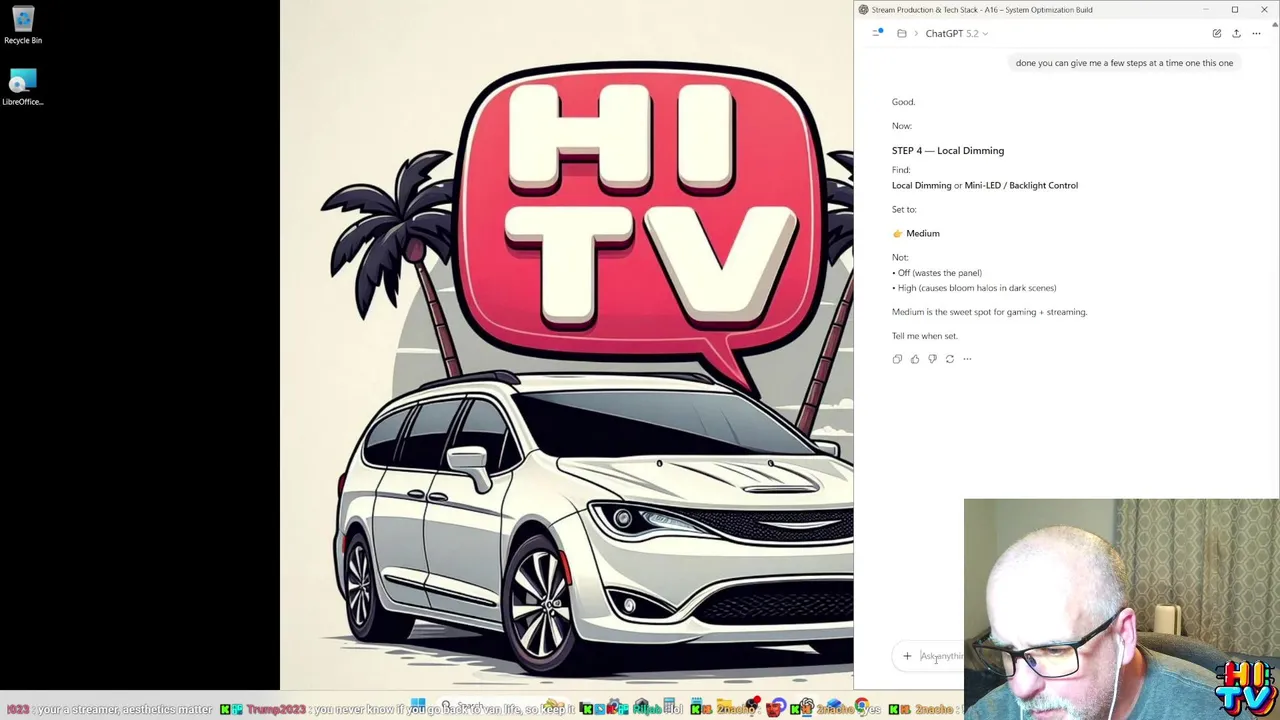Focus the Ask anything message field

pos(941,656)
